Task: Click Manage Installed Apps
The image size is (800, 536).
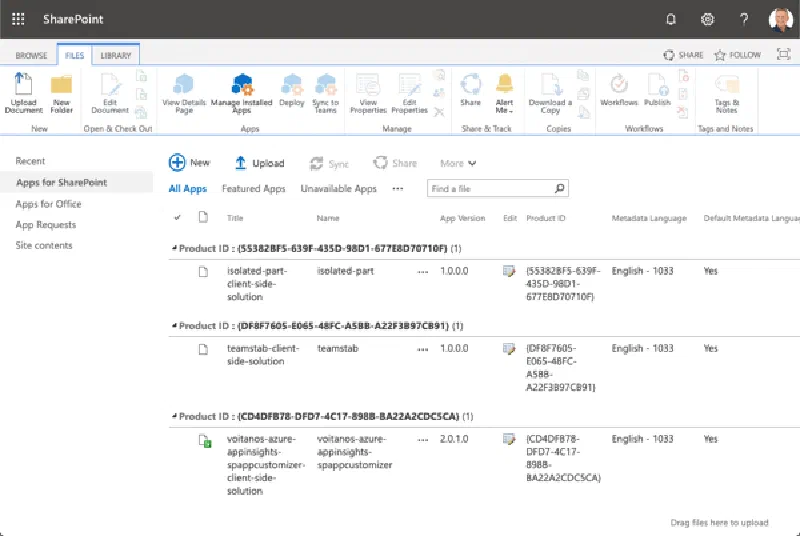Action: click(x=242, y=93)
